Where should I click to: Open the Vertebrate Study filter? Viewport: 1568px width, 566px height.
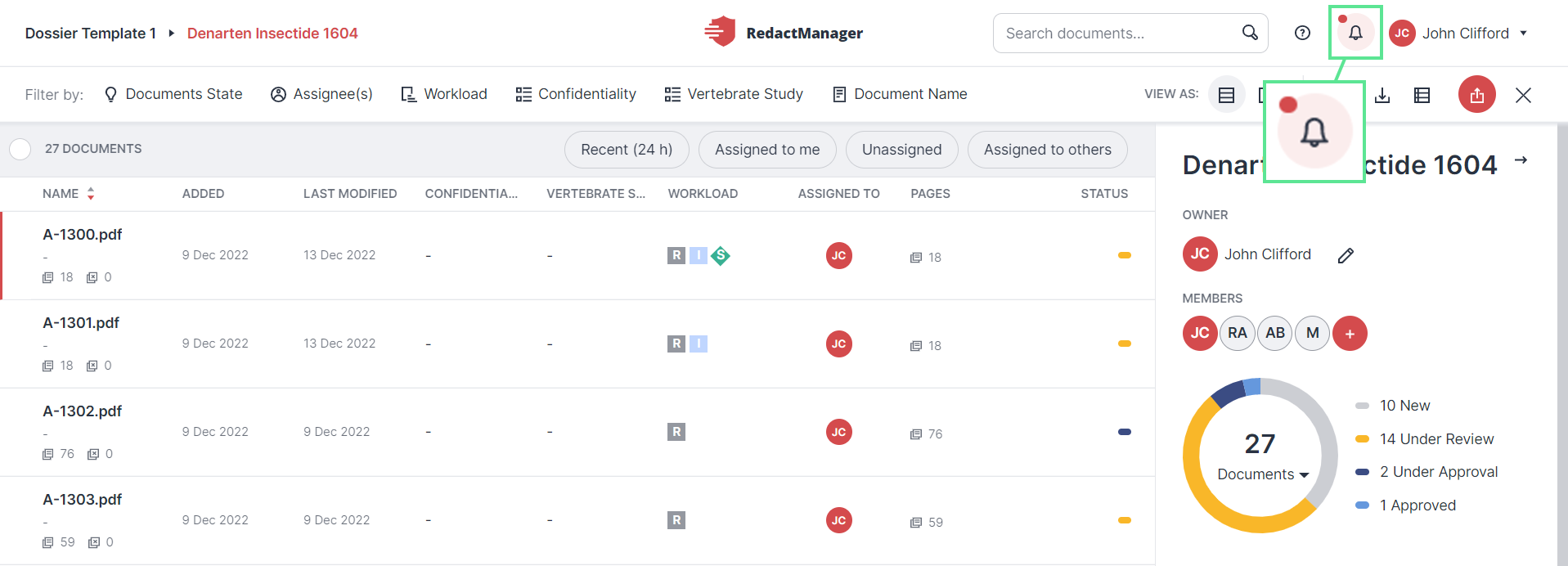coord(734,94)
